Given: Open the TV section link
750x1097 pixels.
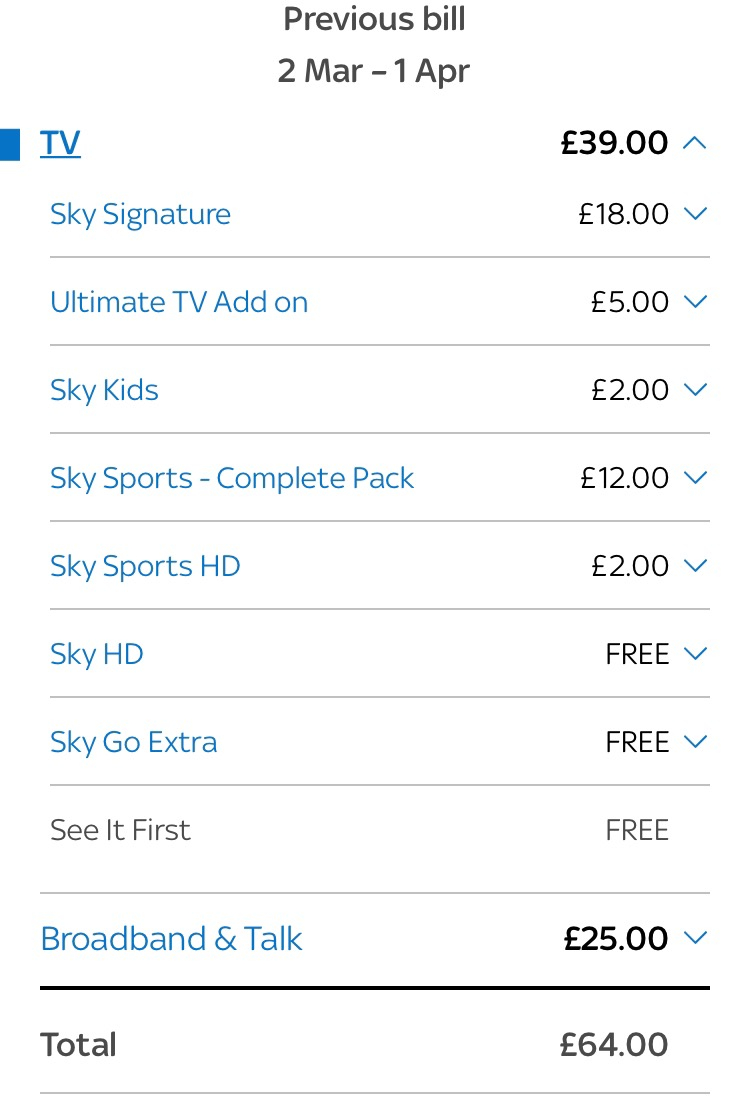Looking at the screenshot, I should point(60,143).
